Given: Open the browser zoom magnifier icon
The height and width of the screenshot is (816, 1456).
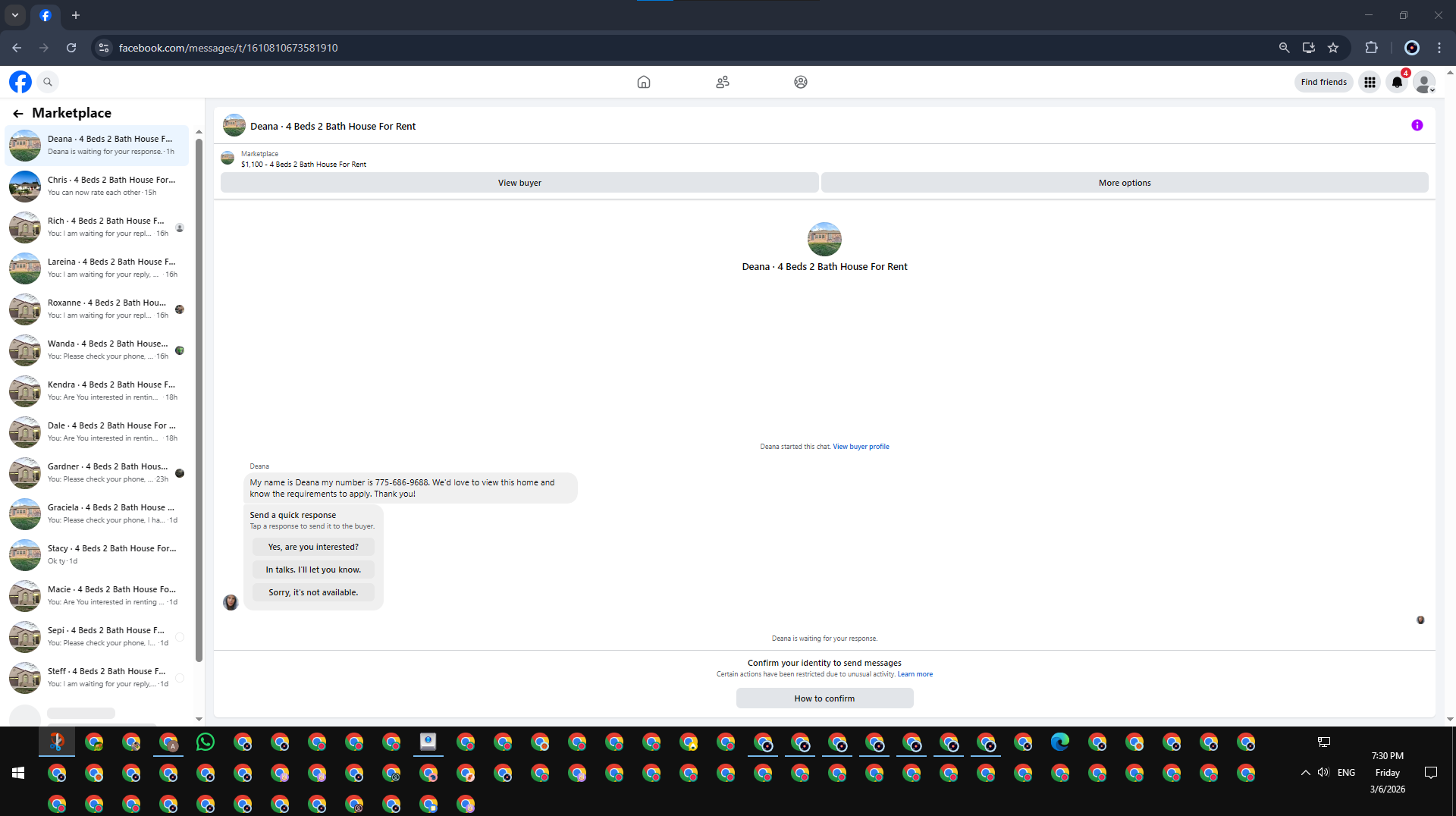Looking at the screenshot, I should point(1284,48).
